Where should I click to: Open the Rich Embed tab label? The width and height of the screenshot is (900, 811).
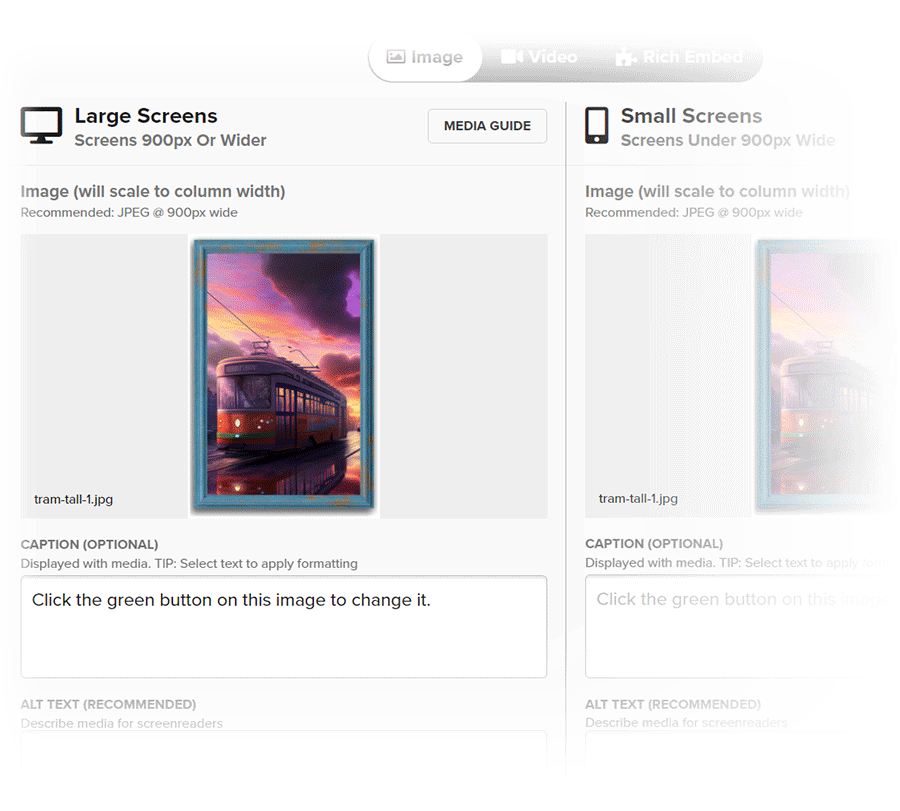point(692,57)
